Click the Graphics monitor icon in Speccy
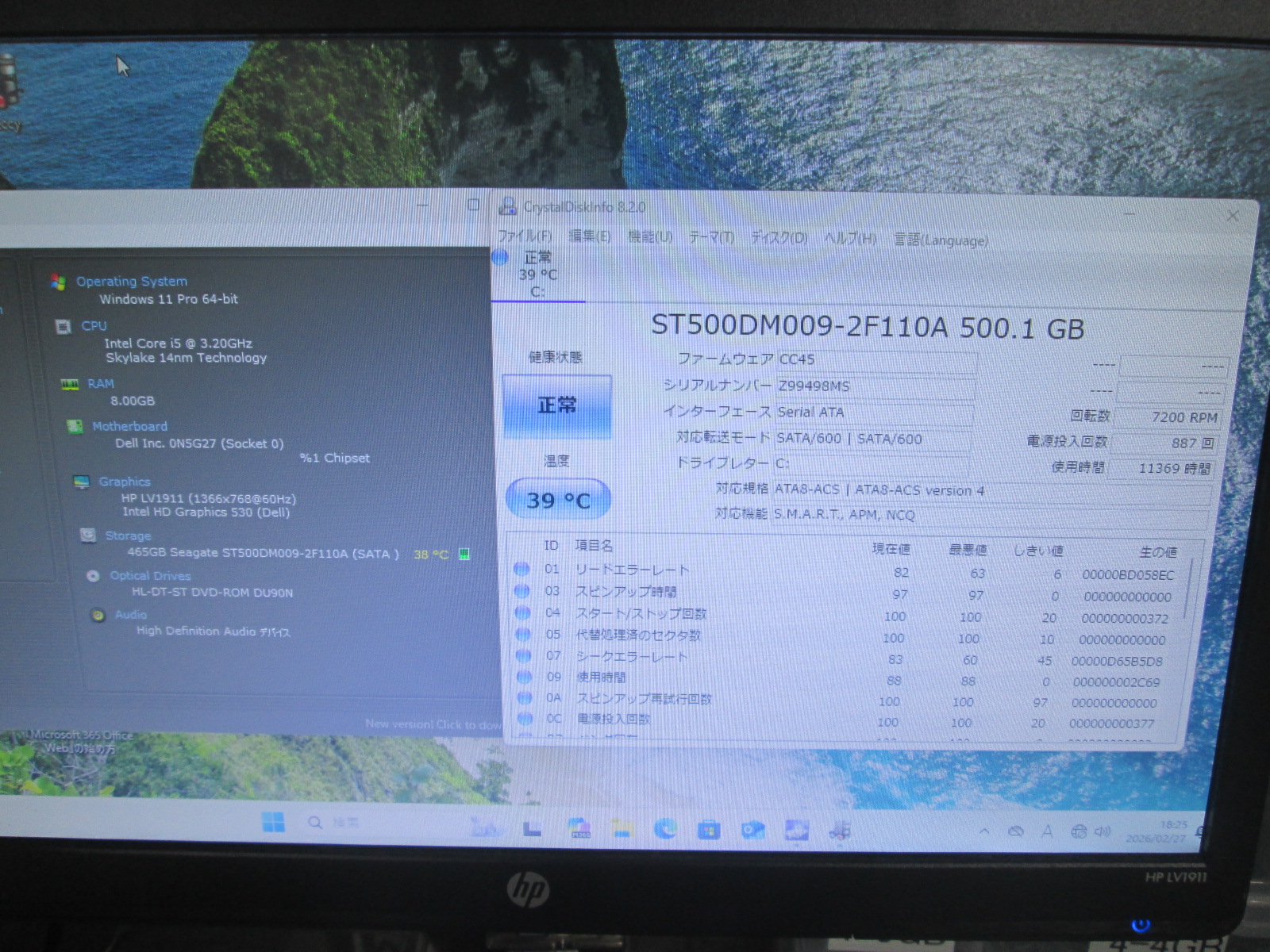Screen dimensions: 1270x952 click(x=81, y=482)
